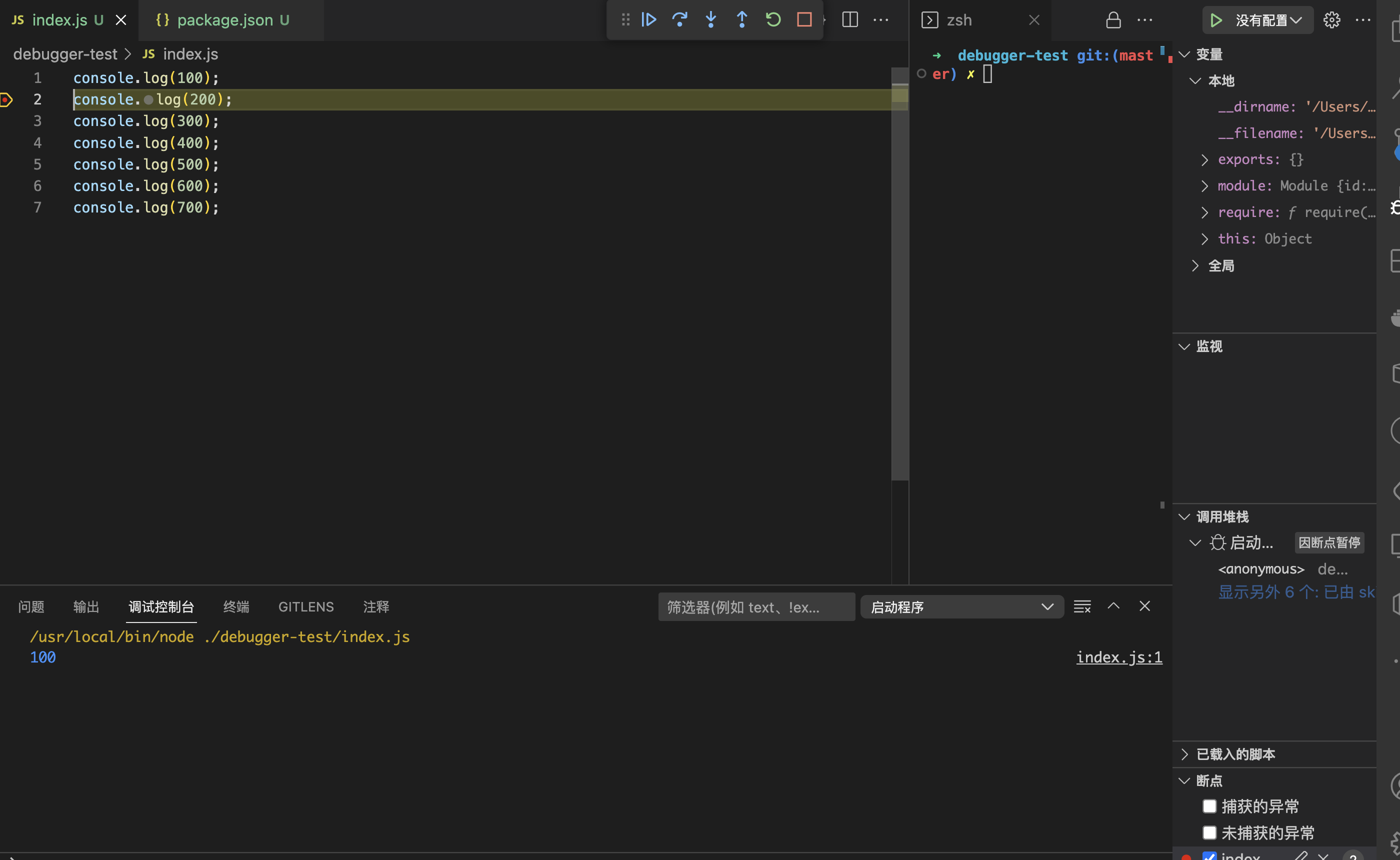
Task: Click the Continue debug icon
Action: click(x=649, y=20)
